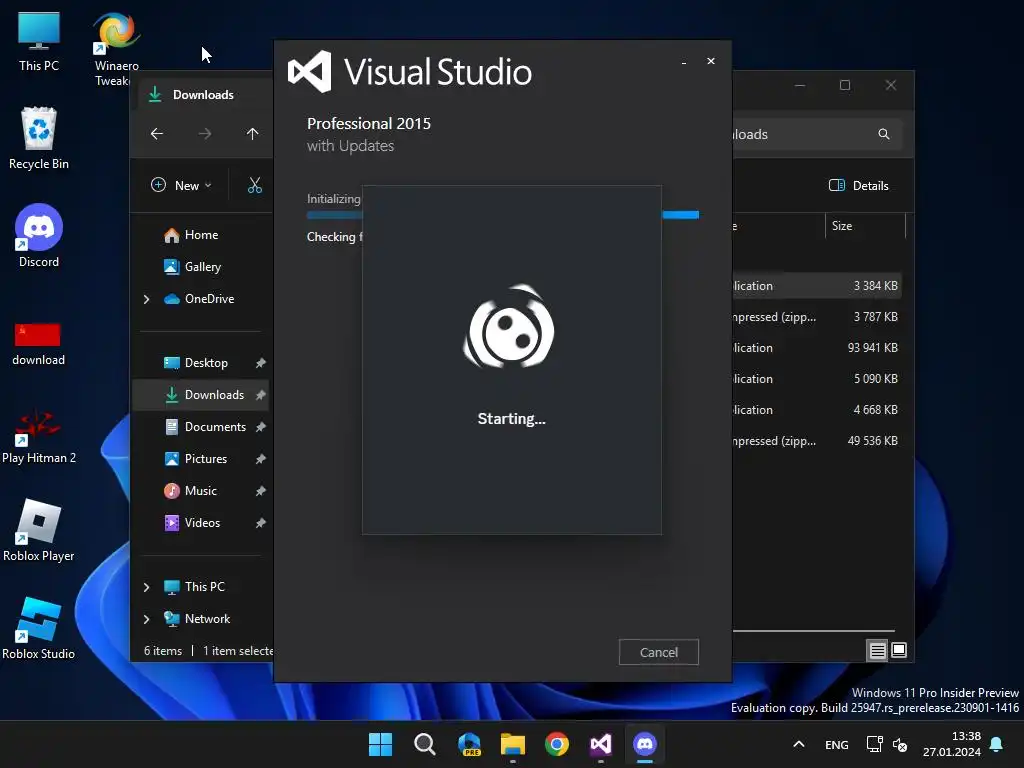1024x768 pixels.
Task: Click the Cut scissors icon in File Explorer
Action: [x=255, y=185]
